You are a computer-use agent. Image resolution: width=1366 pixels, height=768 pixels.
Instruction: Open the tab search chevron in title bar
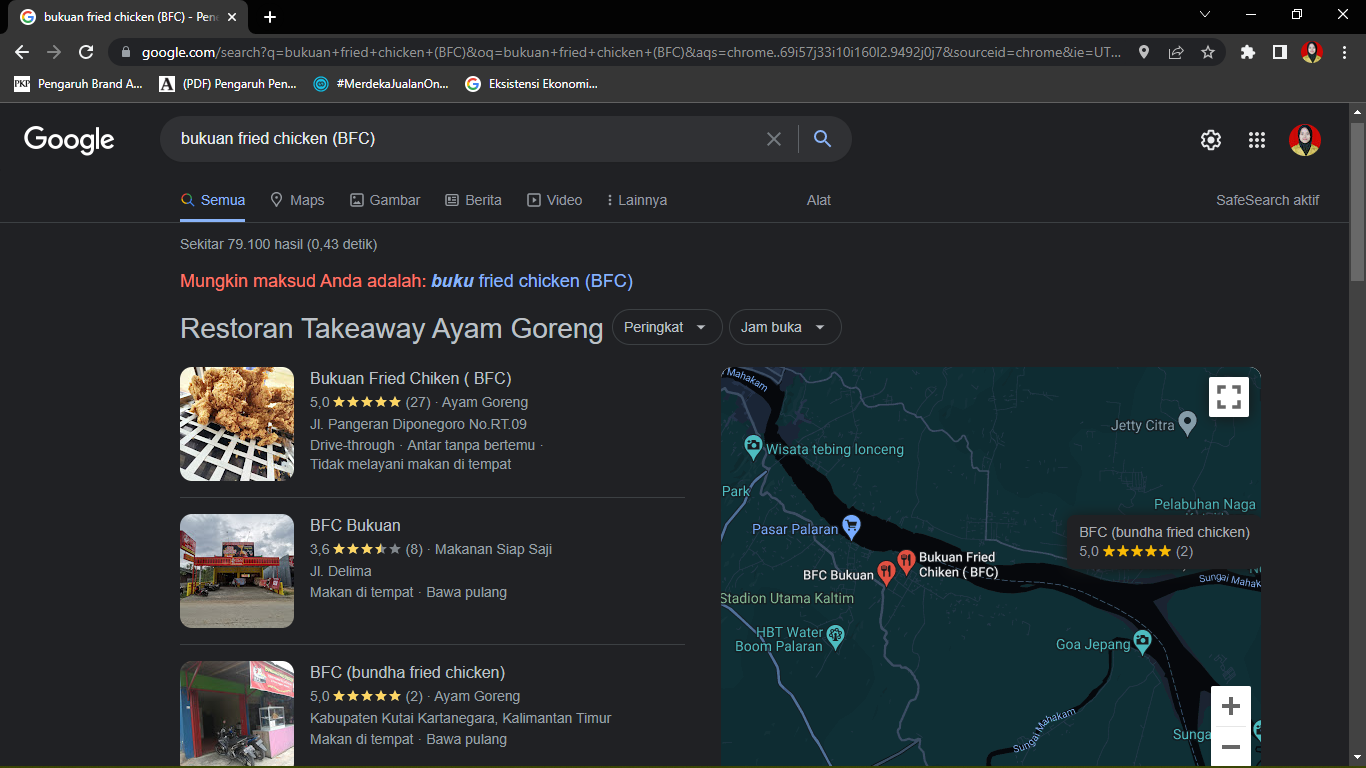pos(1205,14)
